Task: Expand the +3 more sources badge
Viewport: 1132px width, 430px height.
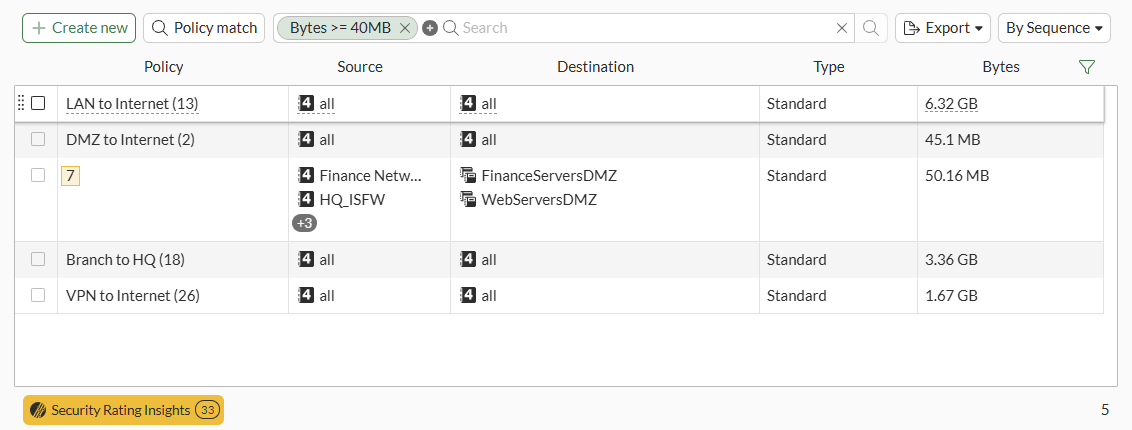Action: click(304, 223)
